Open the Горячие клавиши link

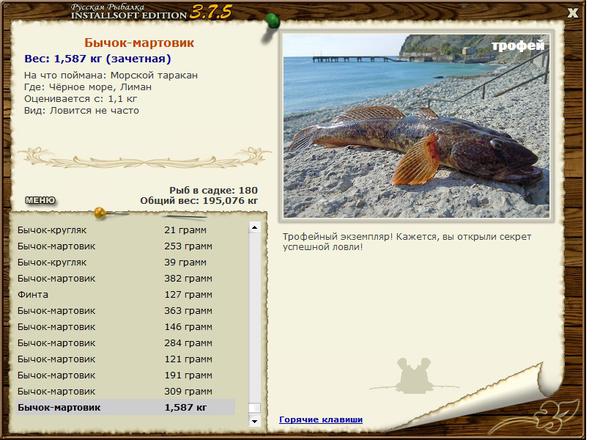(x=321, y=419)
